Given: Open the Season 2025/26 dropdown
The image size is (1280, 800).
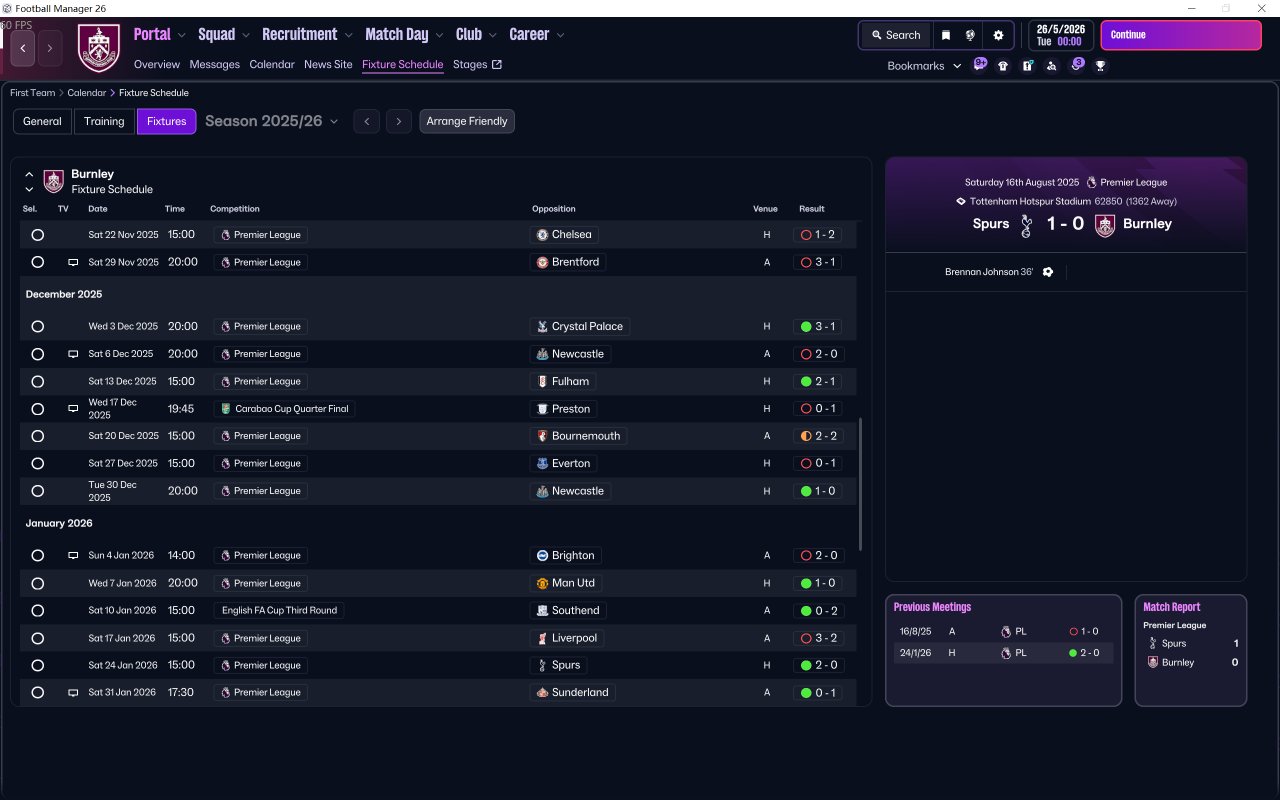Looking at the screenshot, I should (272, 121).
